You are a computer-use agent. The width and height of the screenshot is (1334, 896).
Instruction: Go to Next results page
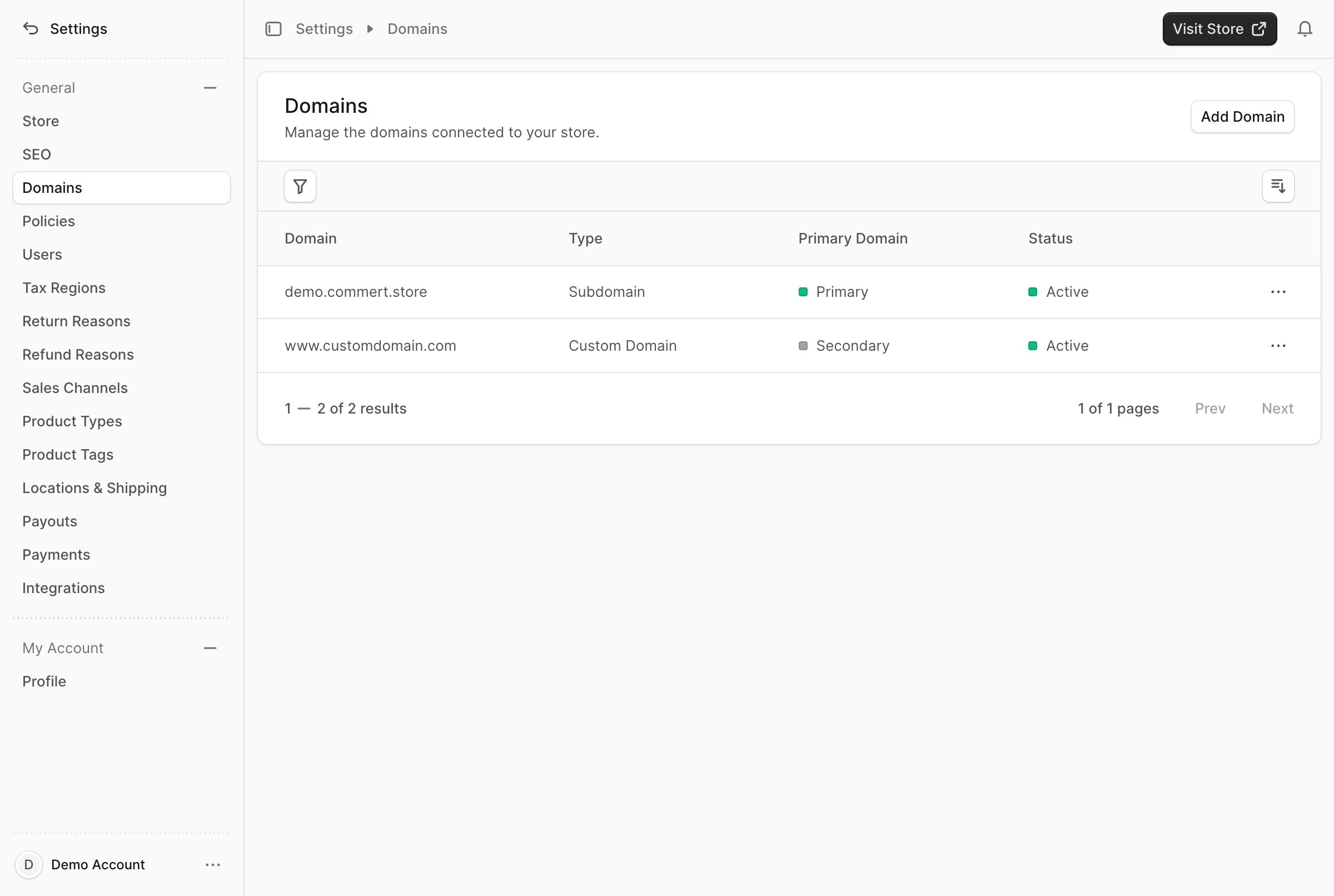tap(1277, 409)
